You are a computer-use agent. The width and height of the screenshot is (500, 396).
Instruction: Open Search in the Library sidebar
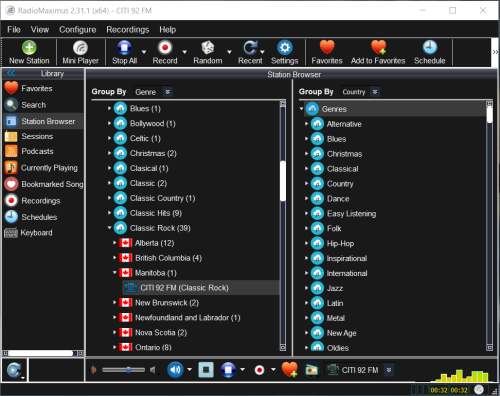click(43, 105)
